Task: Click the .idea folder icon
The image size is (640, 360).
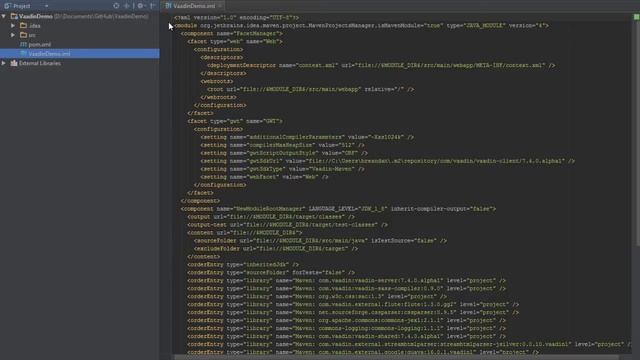Action: click(23, 26)
